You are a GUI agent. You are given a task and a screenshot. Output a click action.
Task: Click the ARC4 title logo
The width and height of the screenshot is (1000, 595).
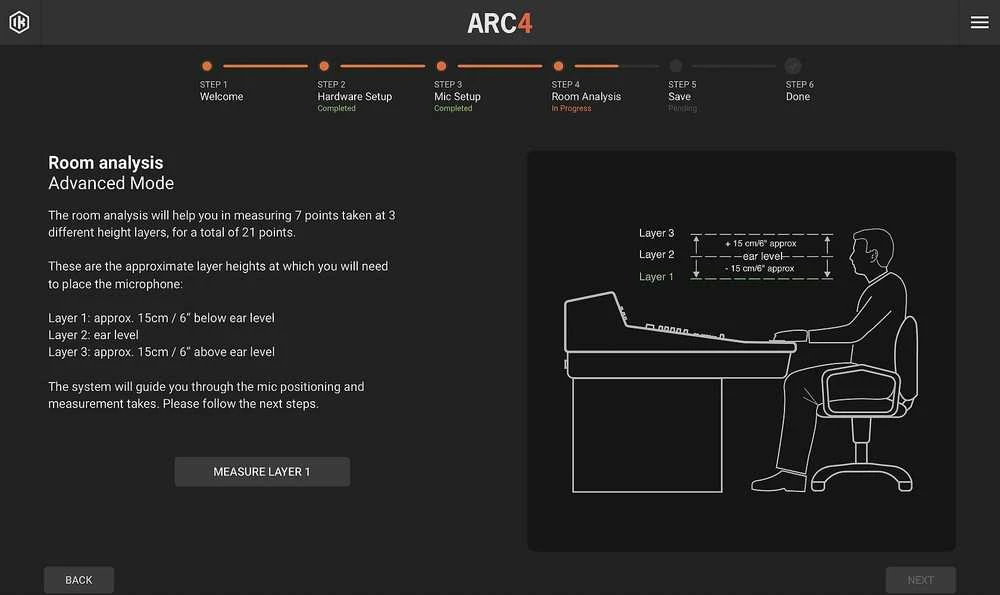click(500, 24)
